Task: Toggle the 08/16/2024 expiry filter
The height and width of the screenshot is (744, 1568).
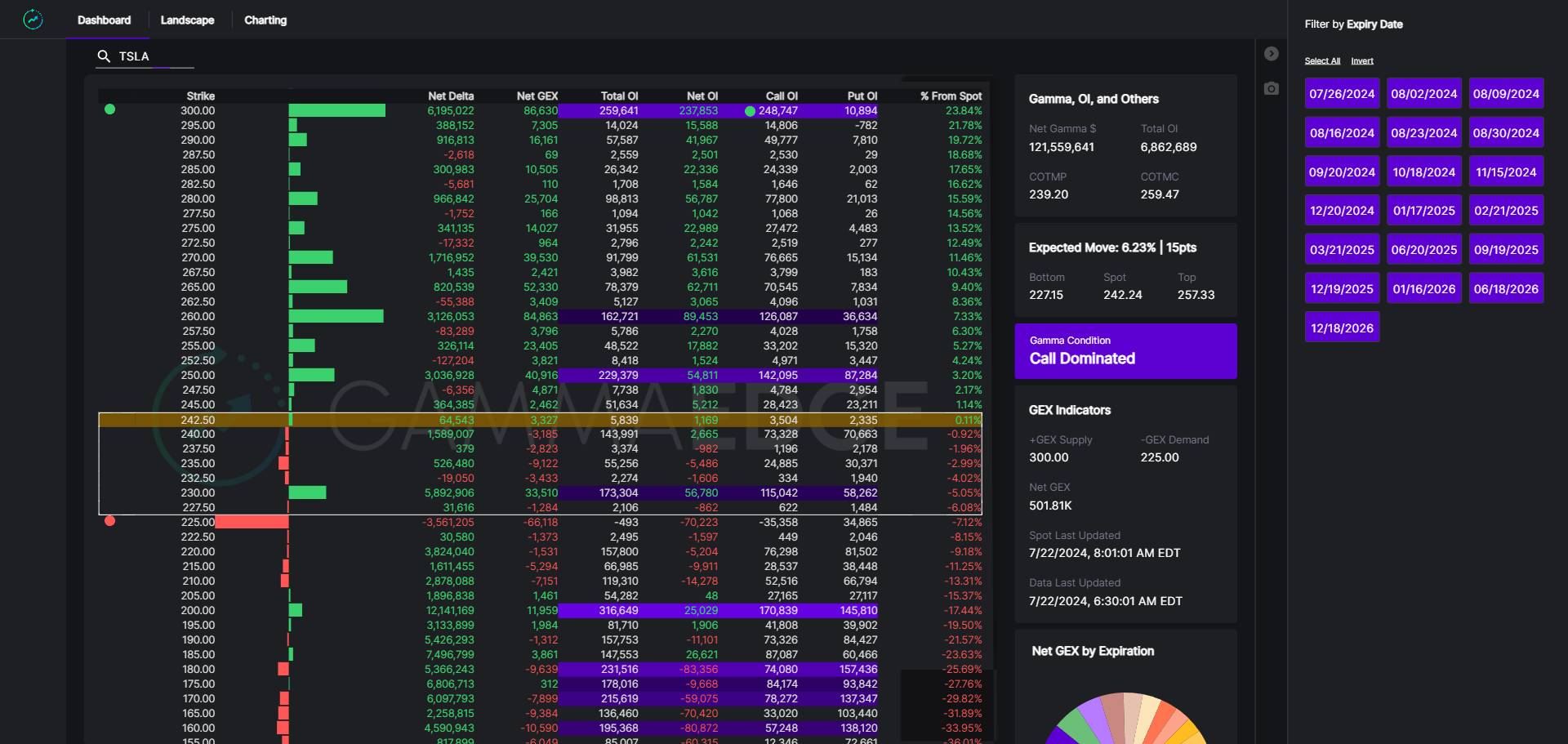Action: [1342, 133]
